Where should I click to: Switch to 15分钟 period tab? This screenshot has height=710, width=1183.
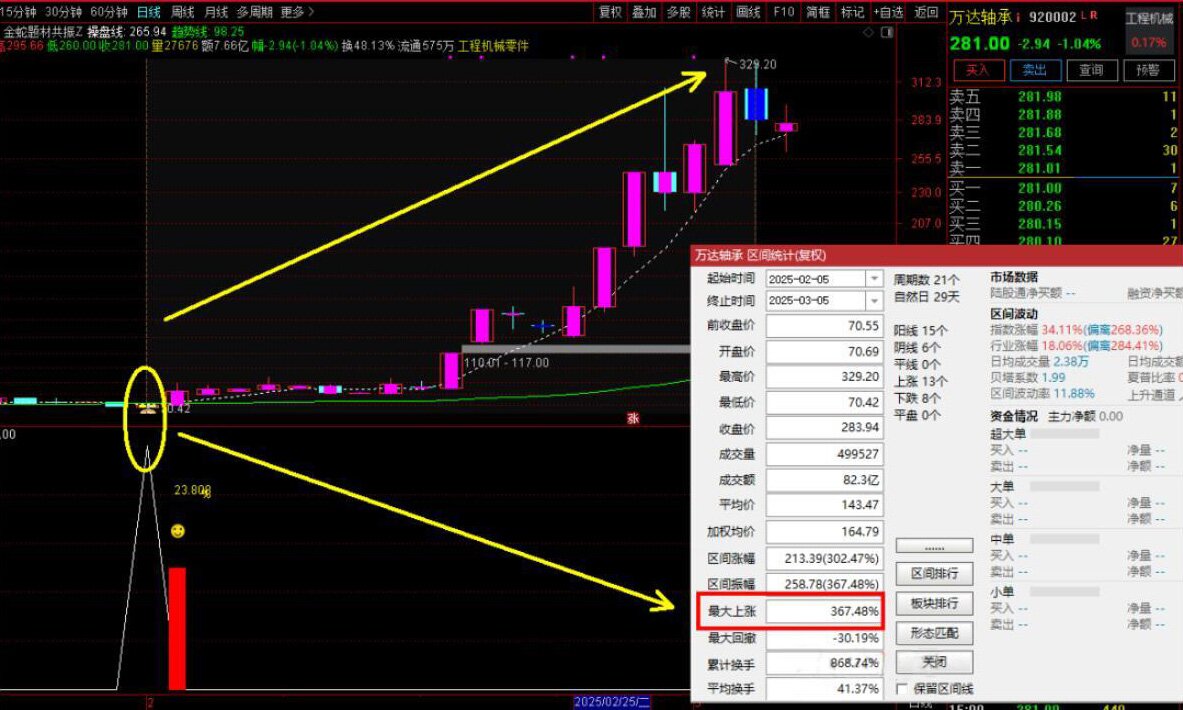[18, 12]
